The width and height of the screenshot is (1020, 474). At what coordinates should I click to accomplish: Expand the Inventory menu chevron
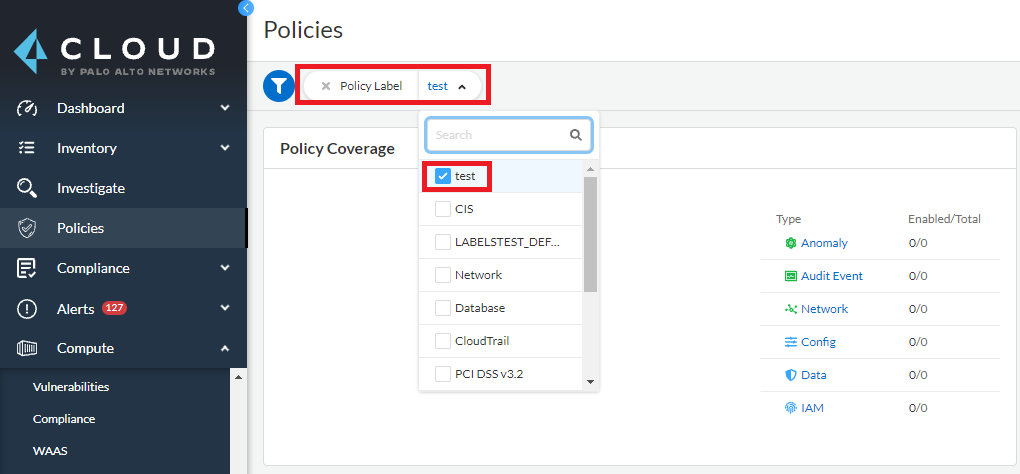(225, 148)
